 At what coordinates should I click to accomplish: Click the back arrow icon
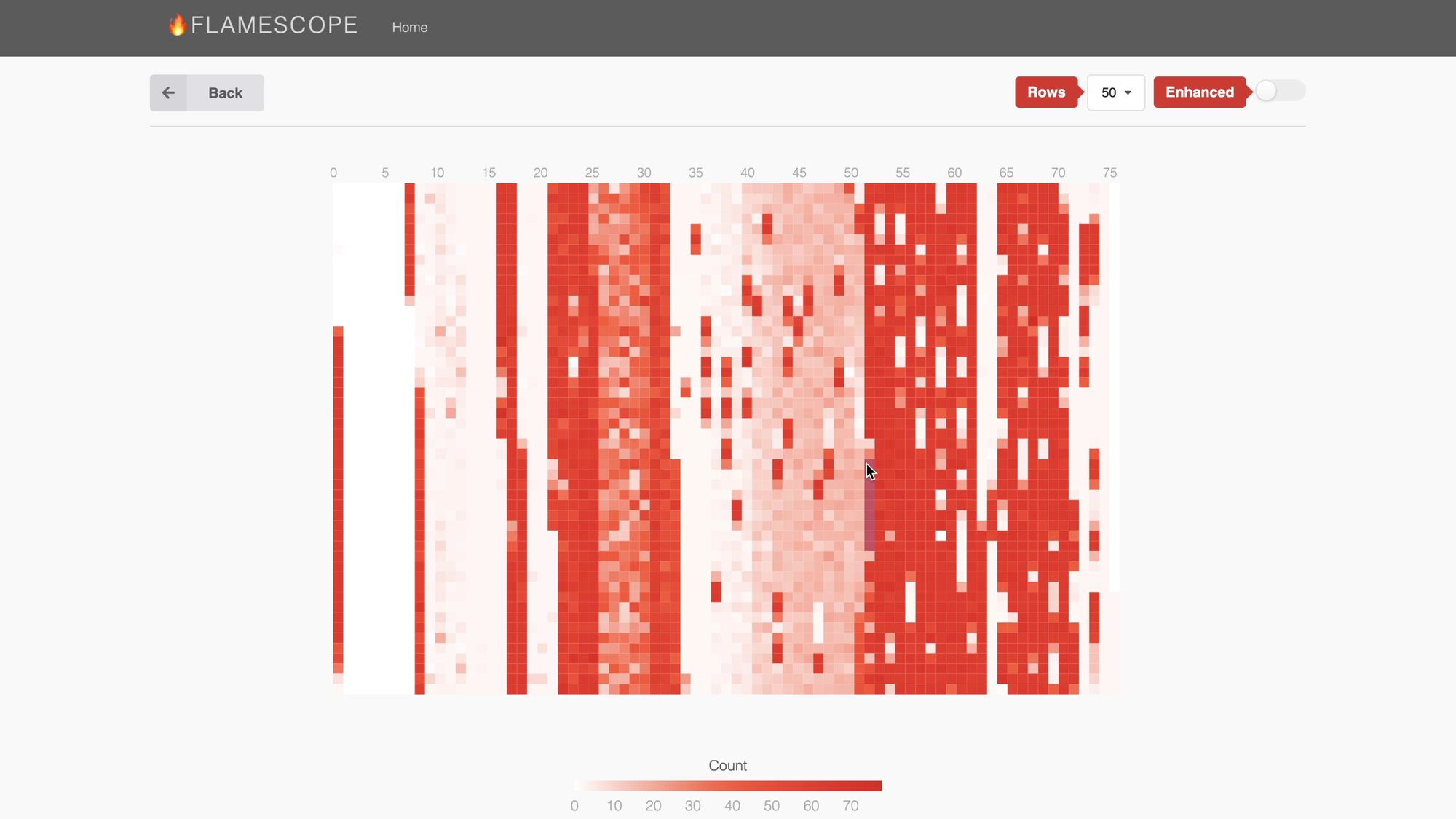(168, 92)
